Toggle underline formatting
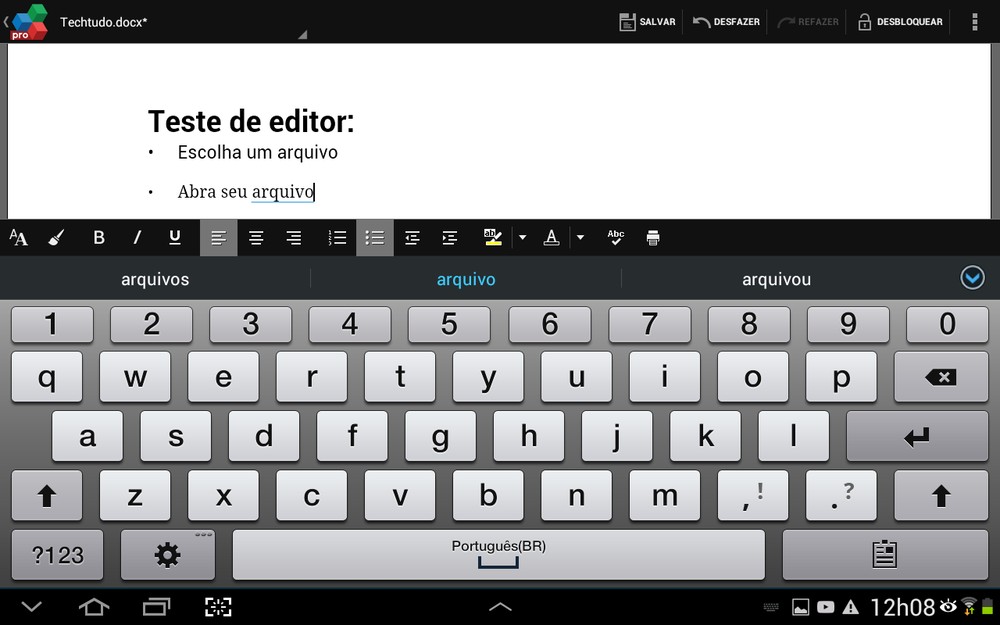The image size is (1000, 625). pyautogui.click(x=175, y=237)
